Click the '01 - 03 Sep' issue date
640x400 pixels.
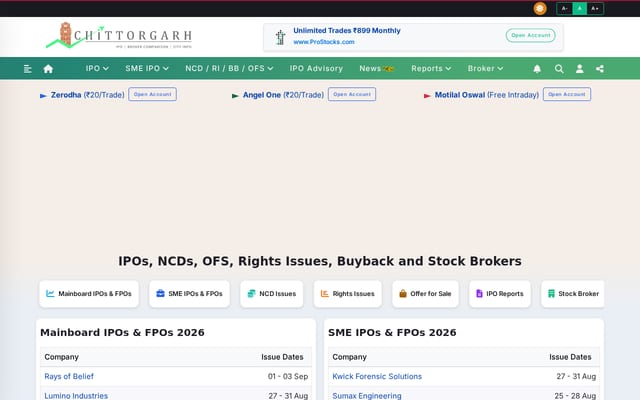coord(288,376)
